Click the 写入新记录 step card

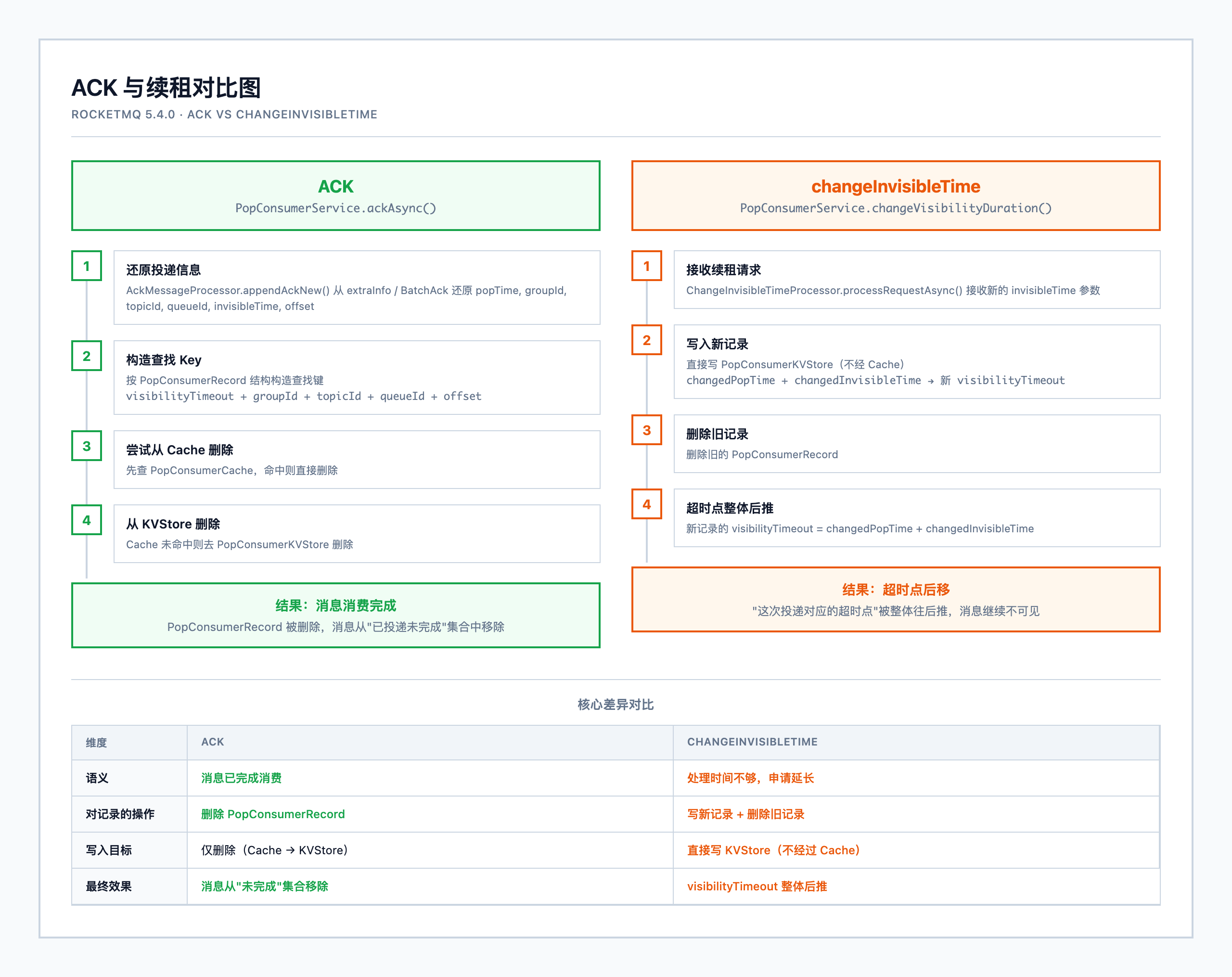tap(917, 361)
